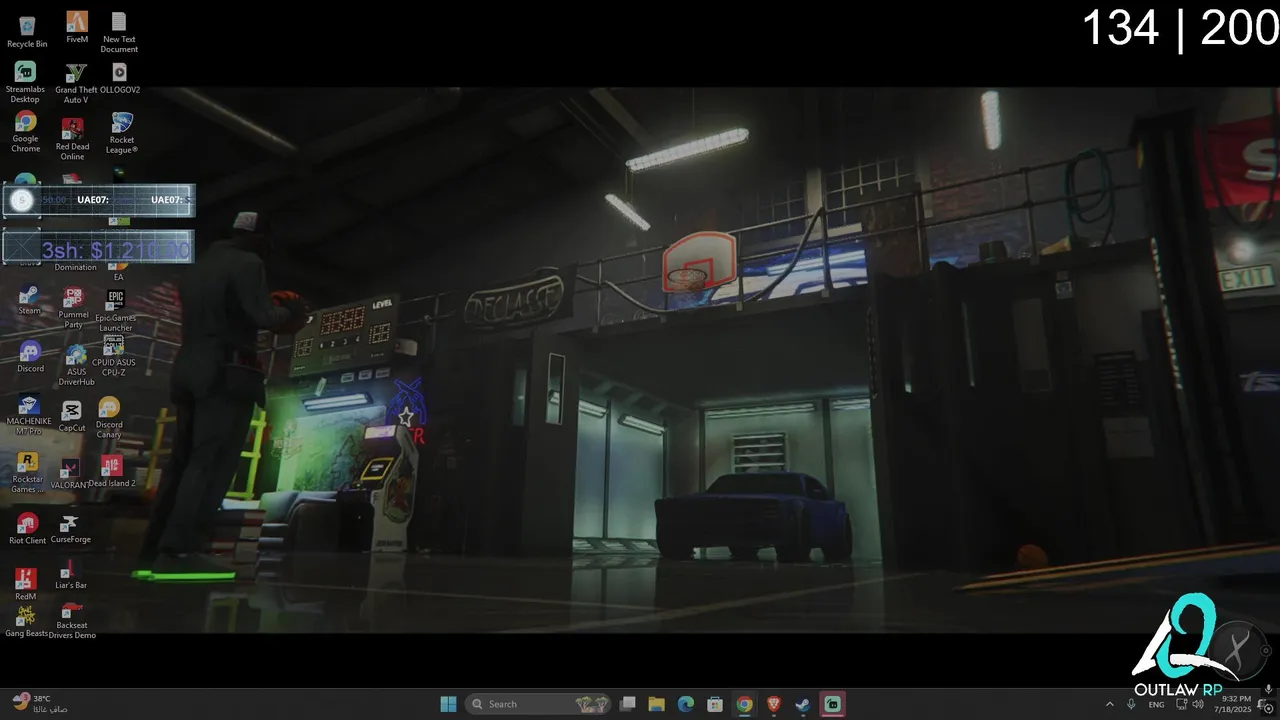Open the Recycle Bin desktop icon
This screenshot has height=720, width=1280.
(27, 31)
